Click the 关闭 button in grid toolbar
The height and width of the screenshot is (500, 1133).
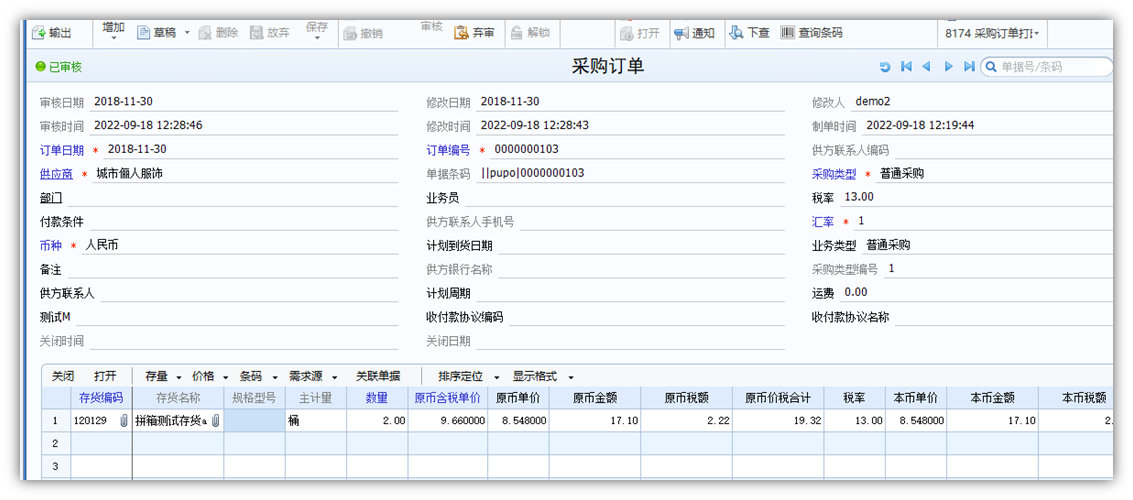[63, 376]
